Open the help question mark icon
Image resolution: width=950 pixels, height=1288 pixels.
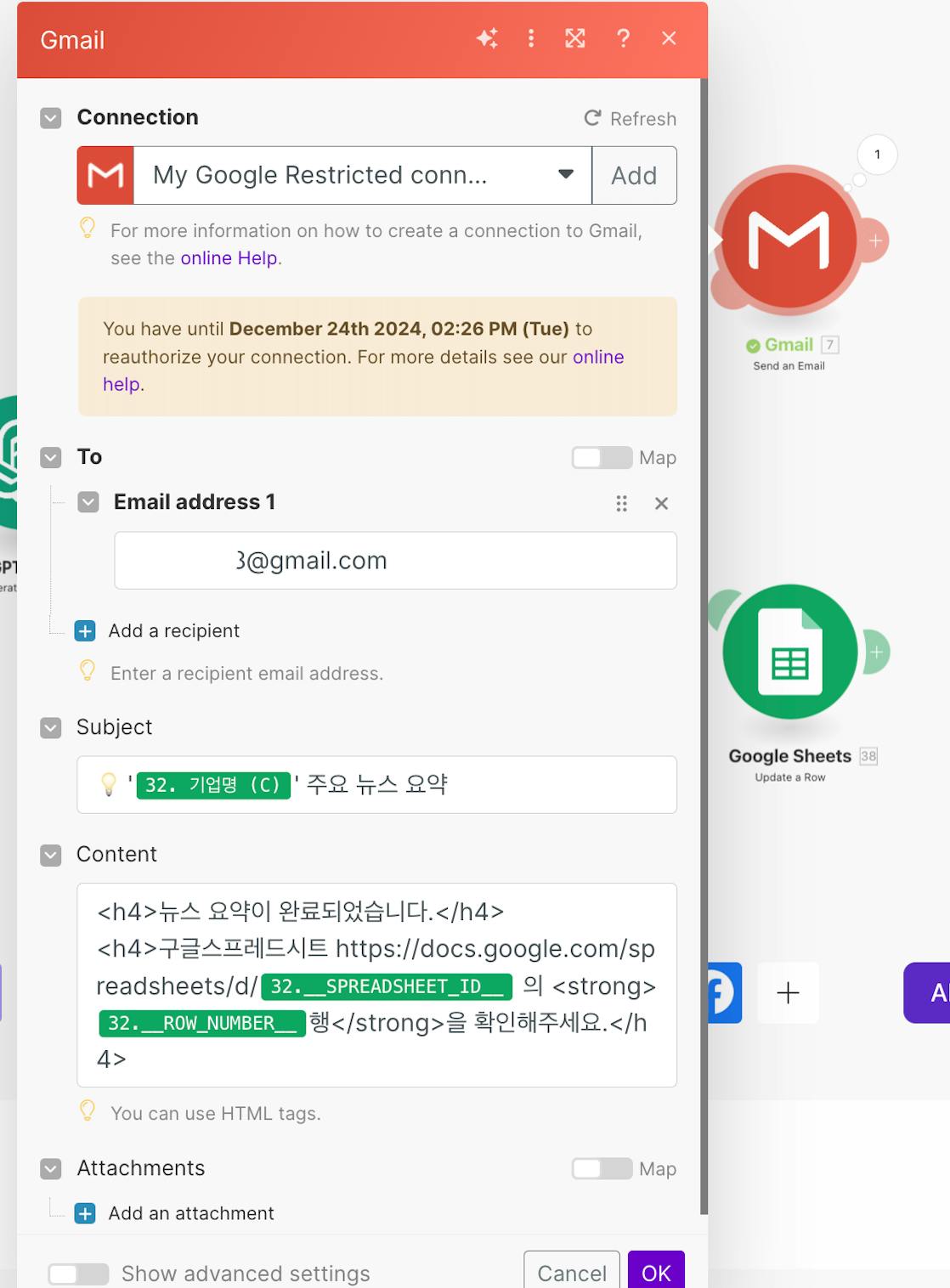pos(623,38)
